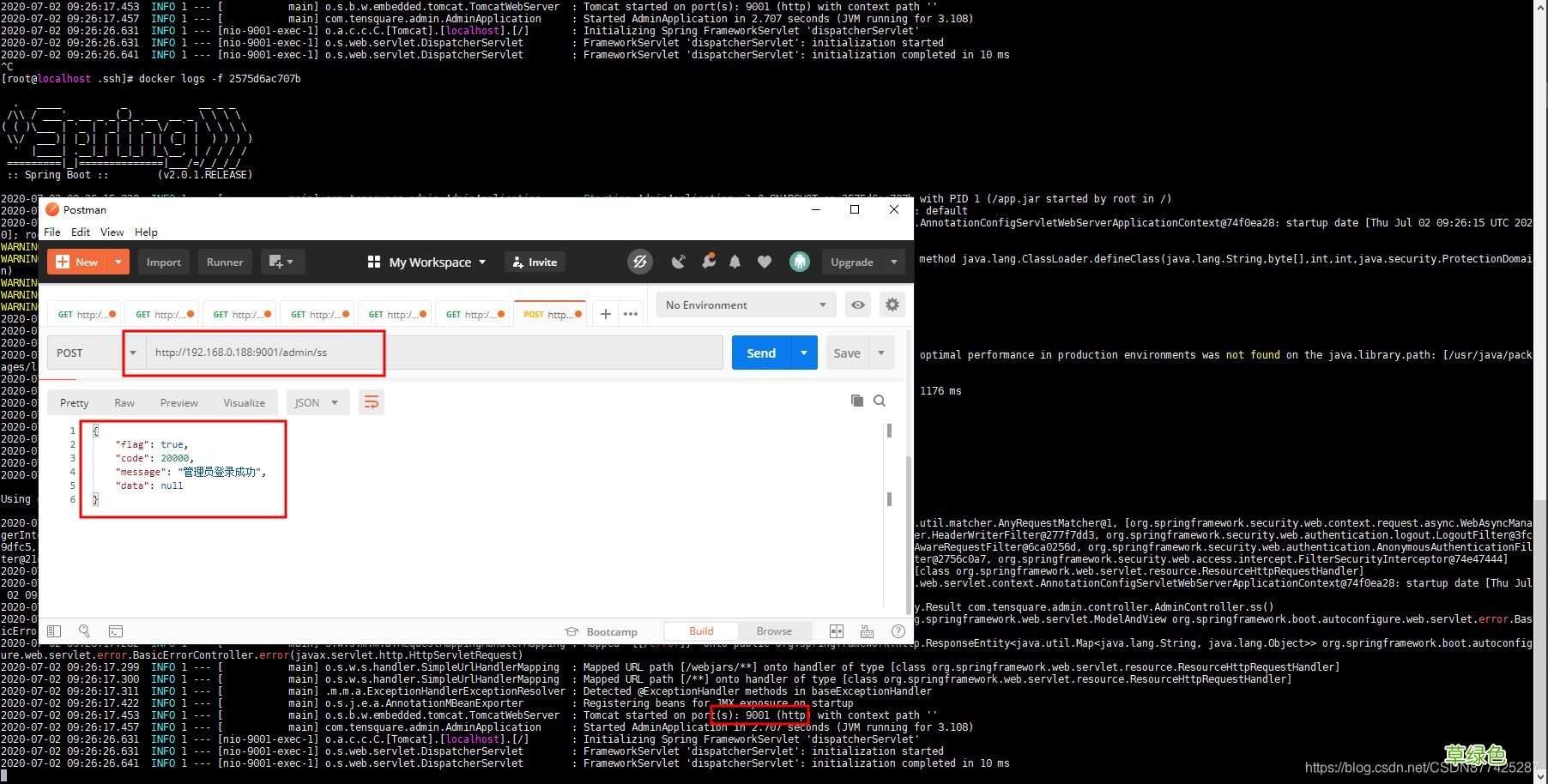Toggle two-pane view icon

point(837,631)
